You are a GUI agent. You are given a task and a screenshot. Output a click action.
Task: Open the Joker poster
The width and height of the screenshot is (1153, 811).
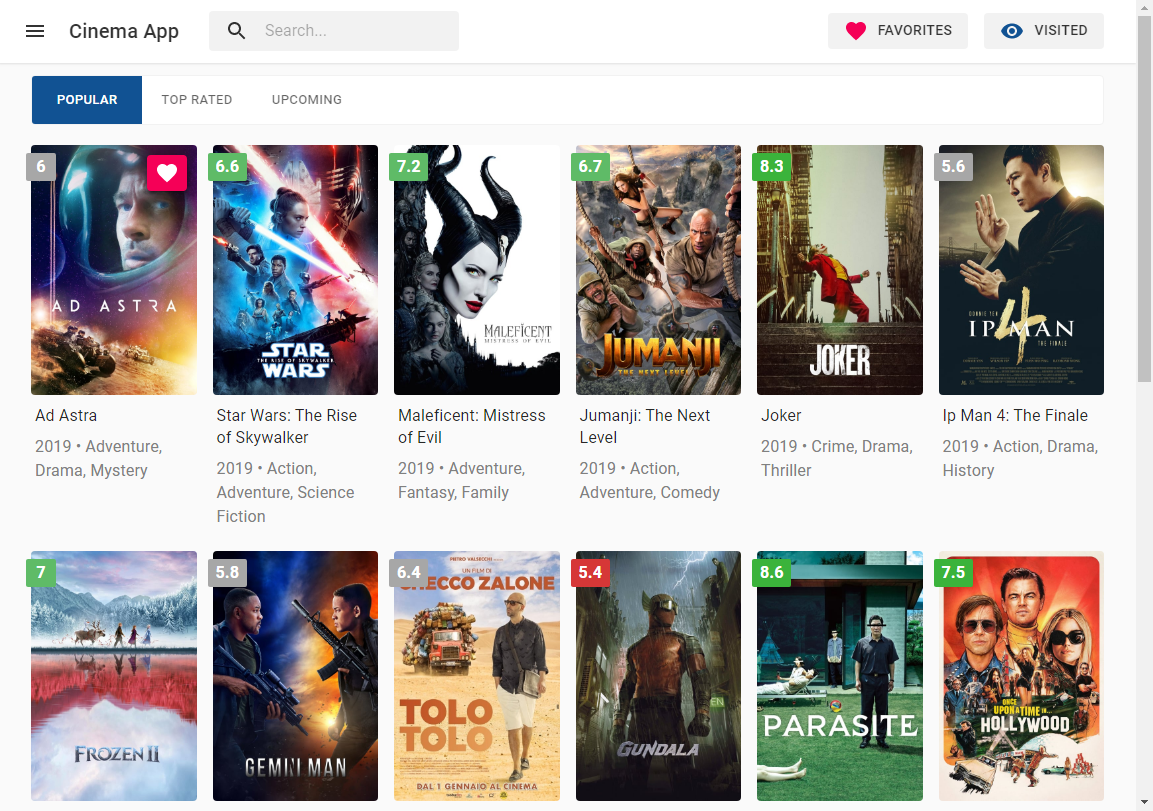click(840, 270)
